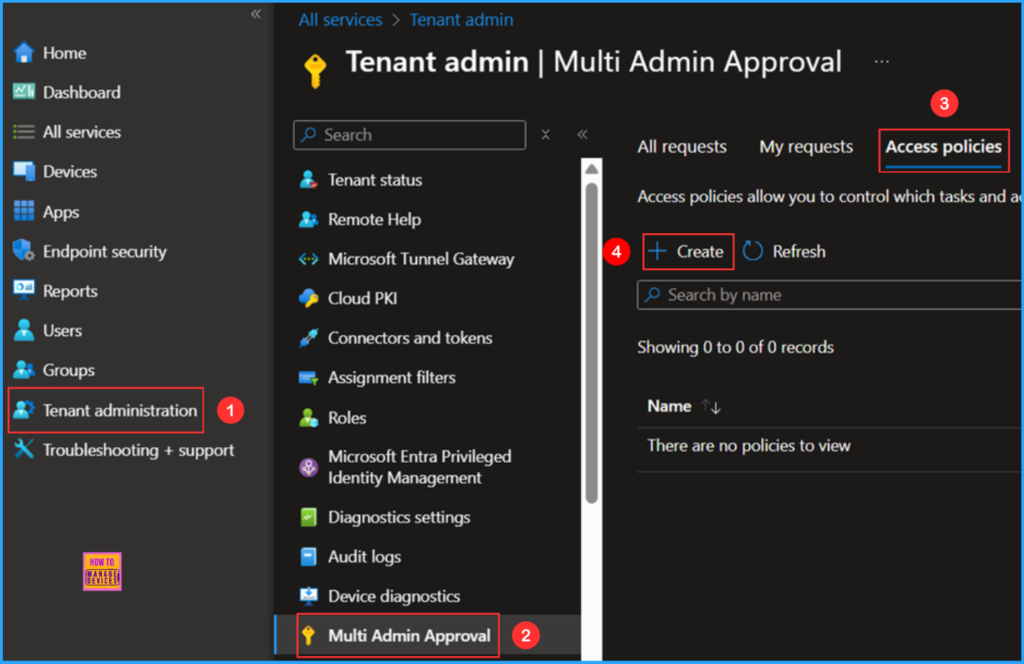Collapse the left navigation pane

click(255, 14)
